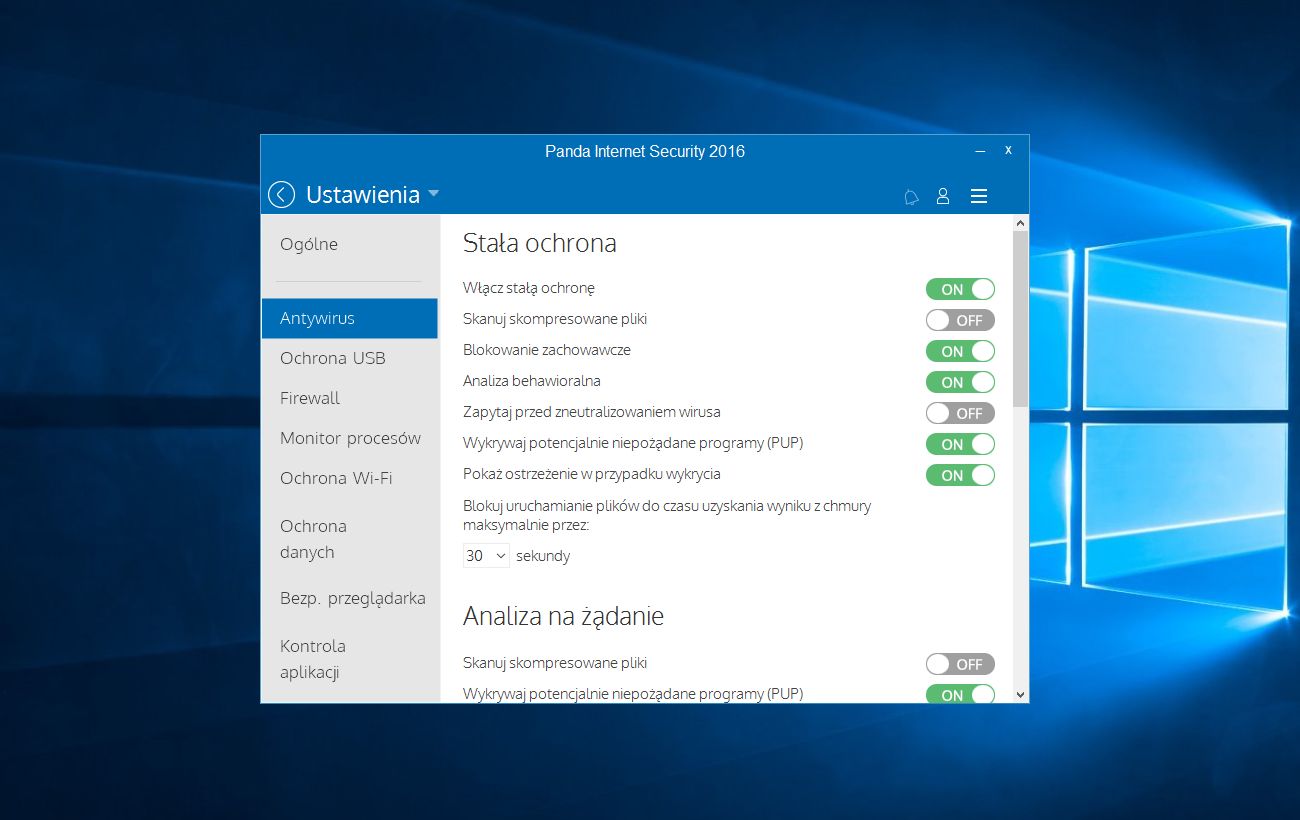Enable Skanuj skompresowane pliki under Analiza na żądanie

click(960, 664)
